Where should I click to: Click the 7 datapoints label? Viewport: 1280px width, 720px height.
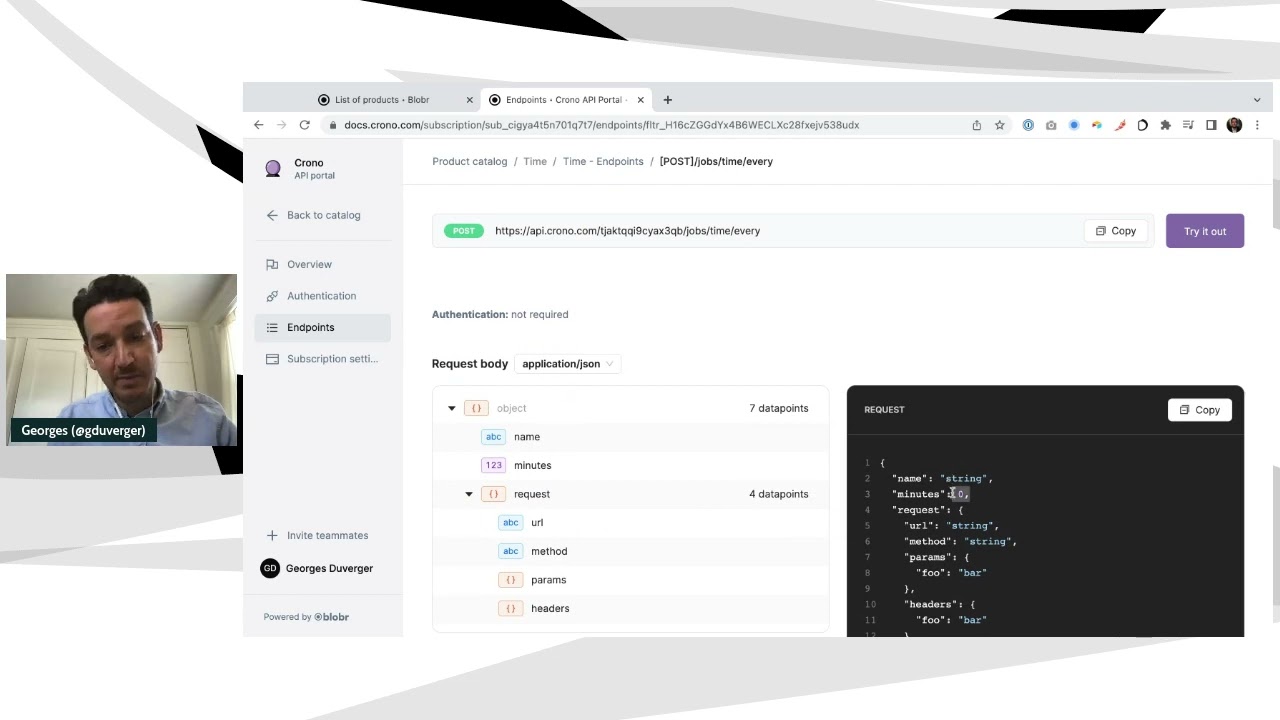[x=779, y=408]
